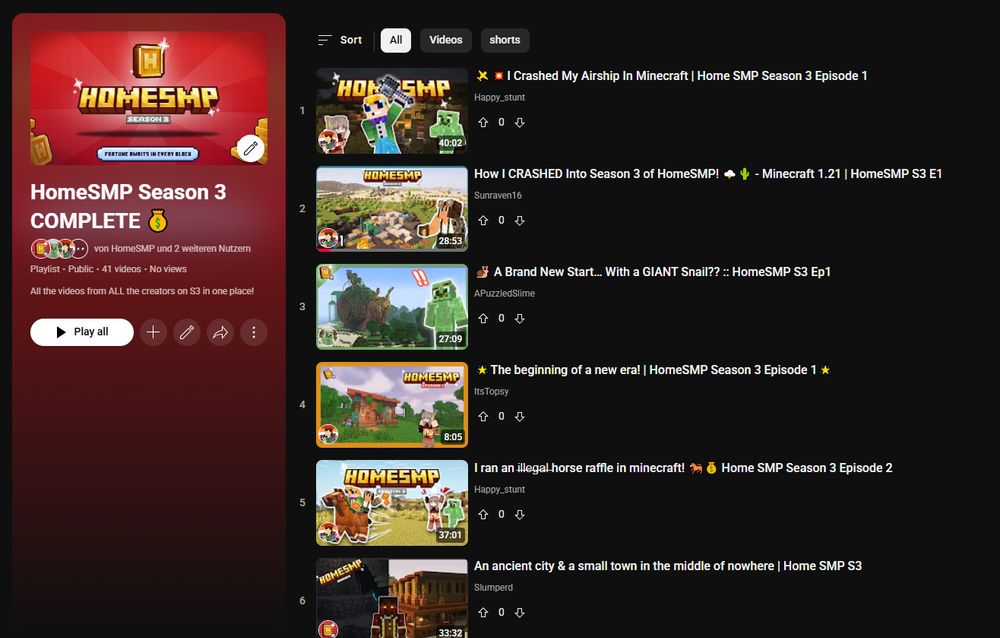Click Play all button

tap(82, 332)
